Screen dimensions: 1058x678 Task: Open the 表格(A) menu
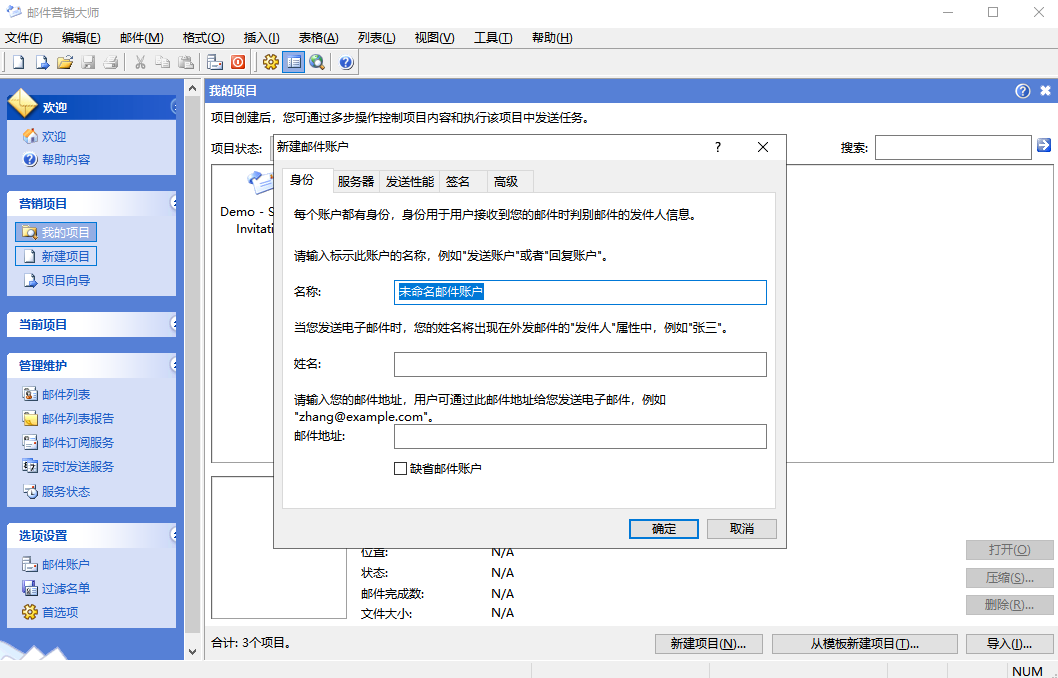[318, 38]
